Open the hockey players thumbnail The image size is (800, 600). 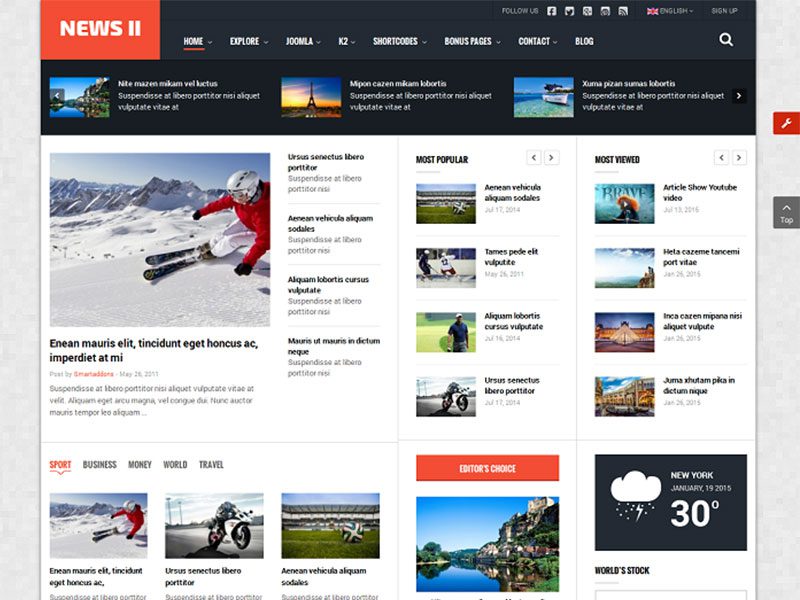tap(446, 268)
